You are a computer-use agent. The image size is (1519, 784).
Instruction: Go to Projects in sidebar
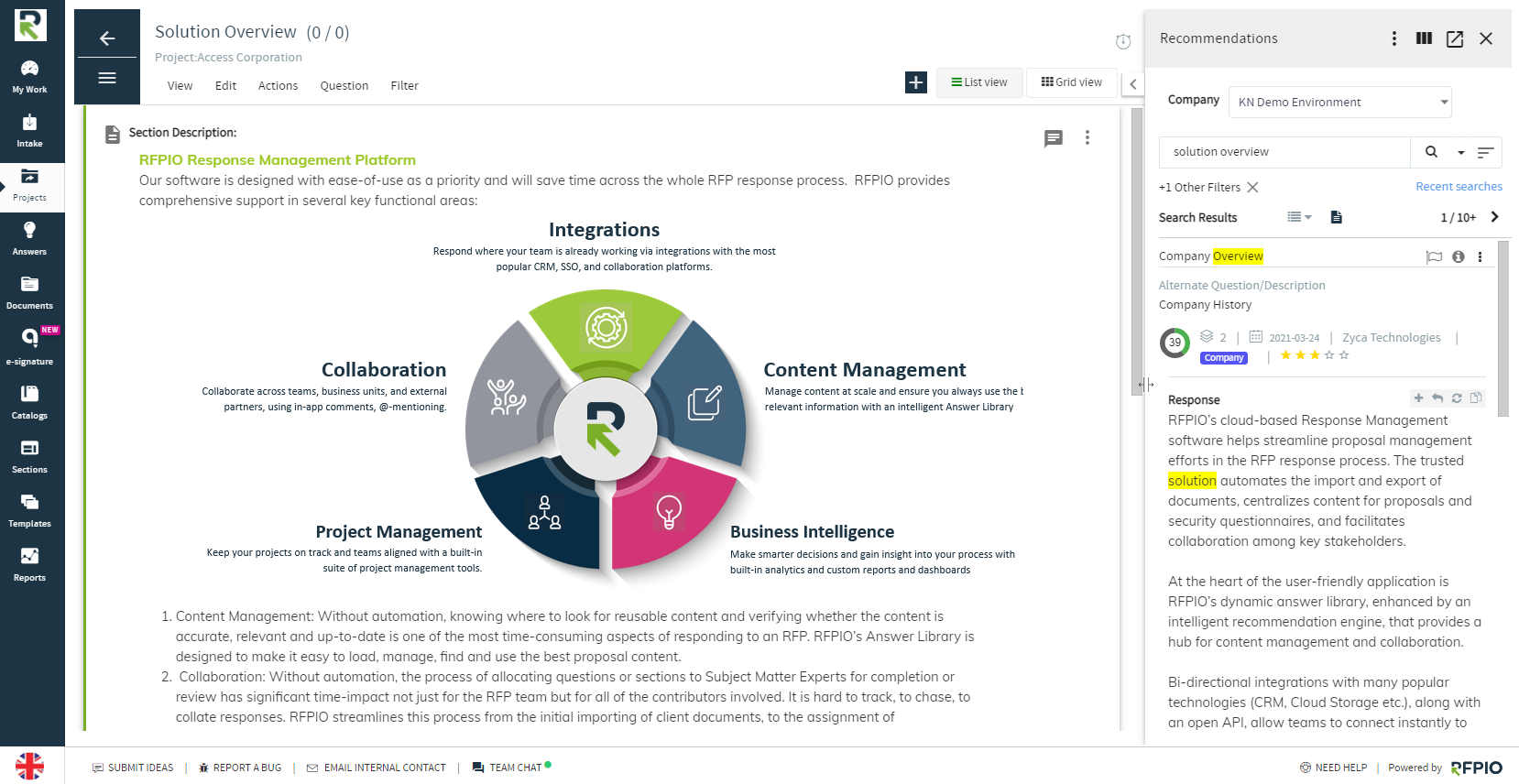tap(30, 186)
